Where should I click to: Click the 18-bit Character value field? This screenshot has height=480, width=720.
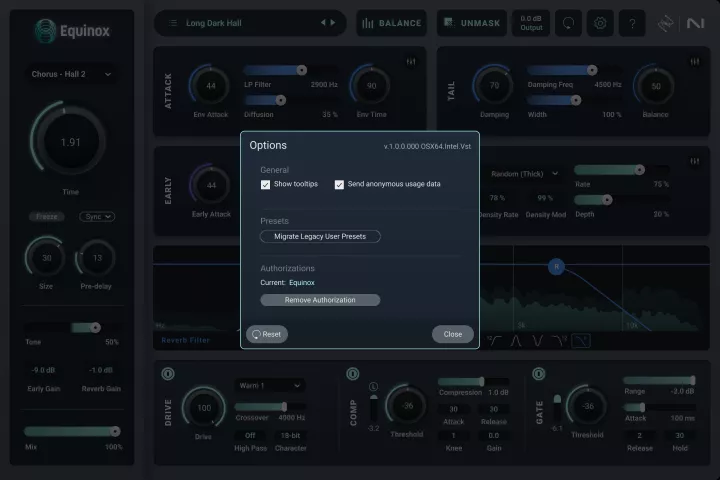point(290,435)
